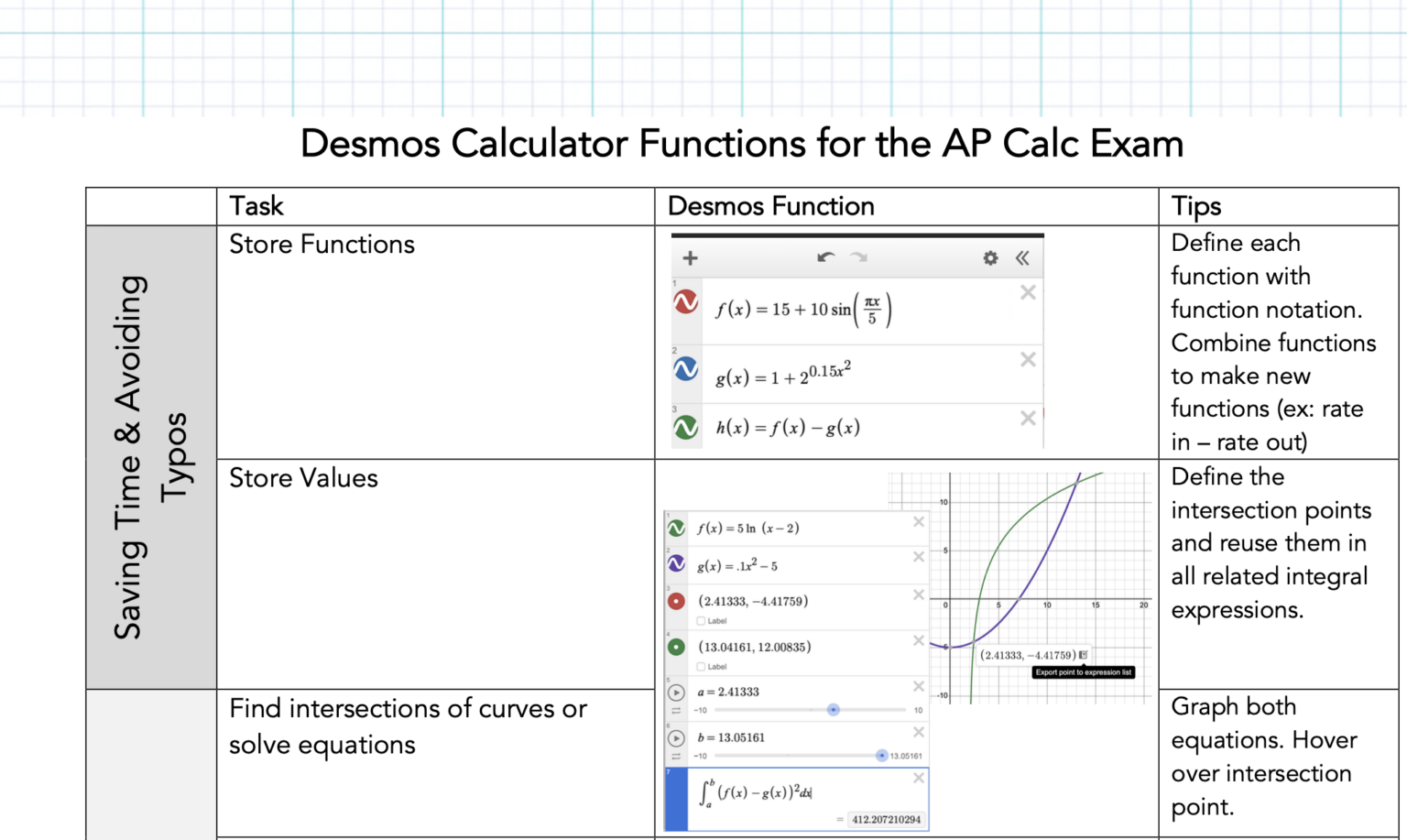Delete the (2.41333, −4.41759) point expression

(x=919, y=595)
